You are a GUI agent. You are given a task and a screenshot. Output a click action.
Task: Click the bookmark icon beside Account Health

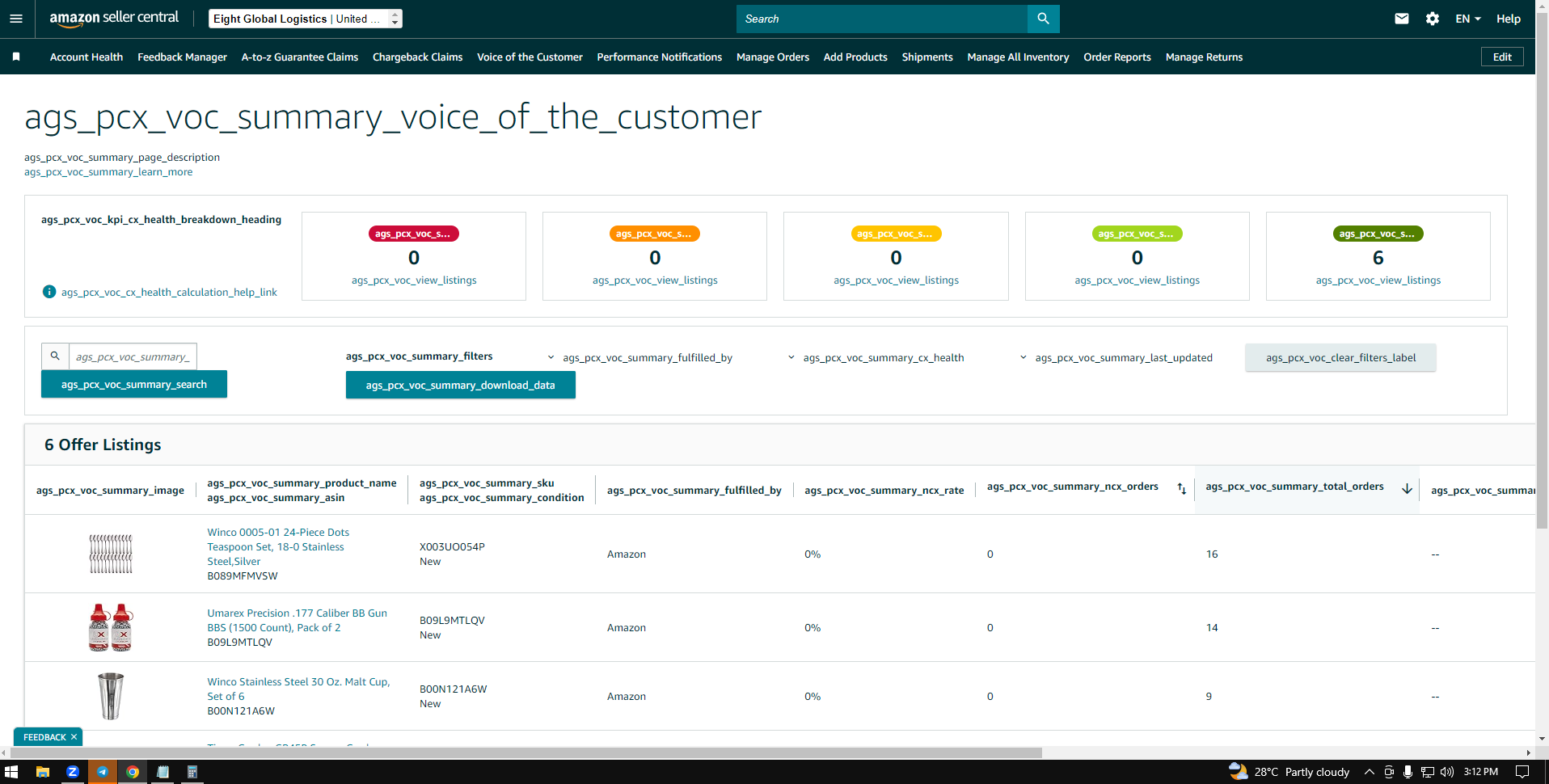(16, 57)
